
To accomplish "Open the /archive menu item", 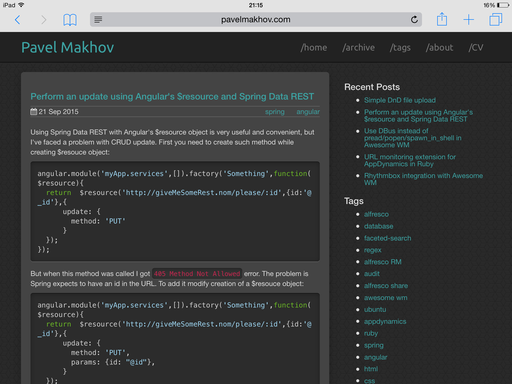I will tap(358, 48).
